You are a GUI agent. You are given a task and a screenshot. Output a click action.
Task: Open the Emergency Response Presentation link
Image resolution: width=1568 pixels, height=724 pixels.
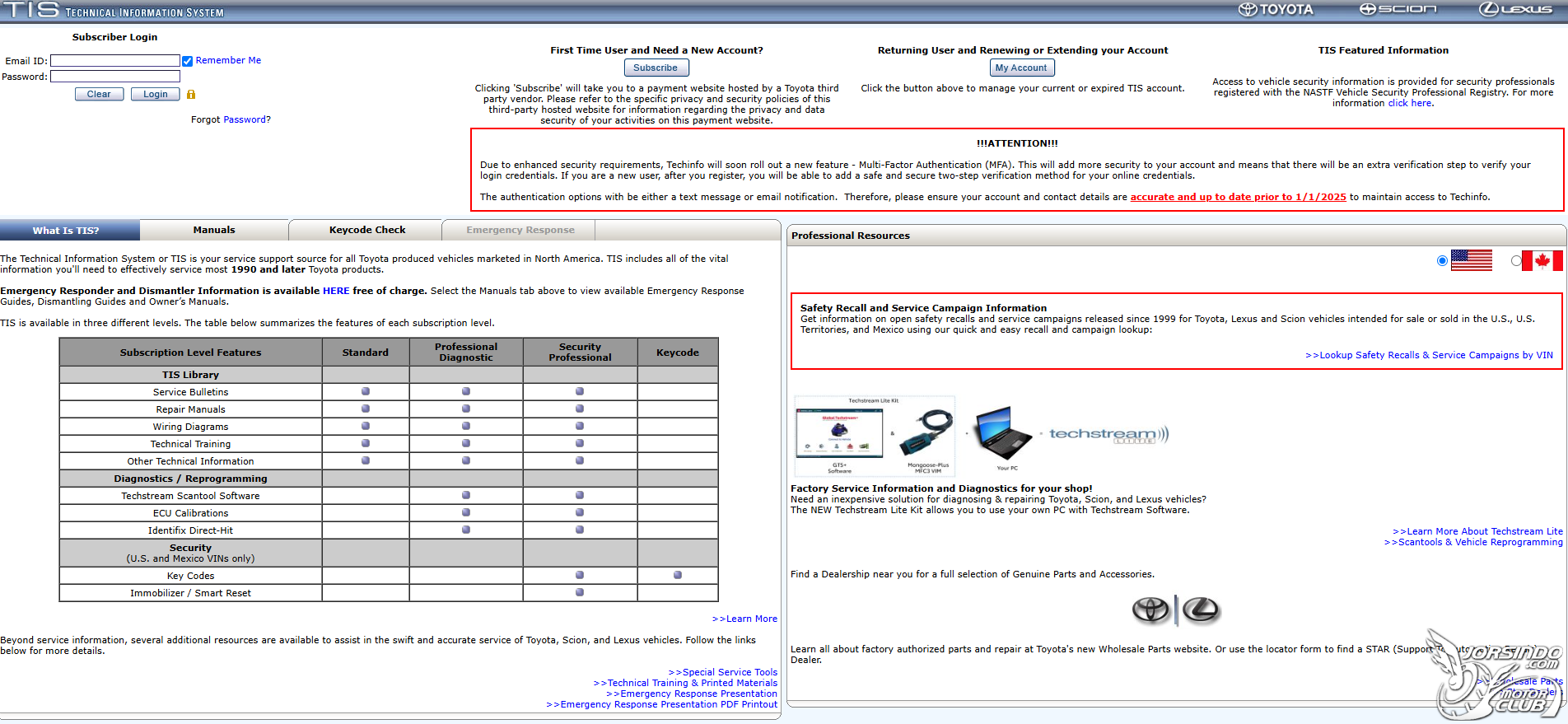point(692,694)
